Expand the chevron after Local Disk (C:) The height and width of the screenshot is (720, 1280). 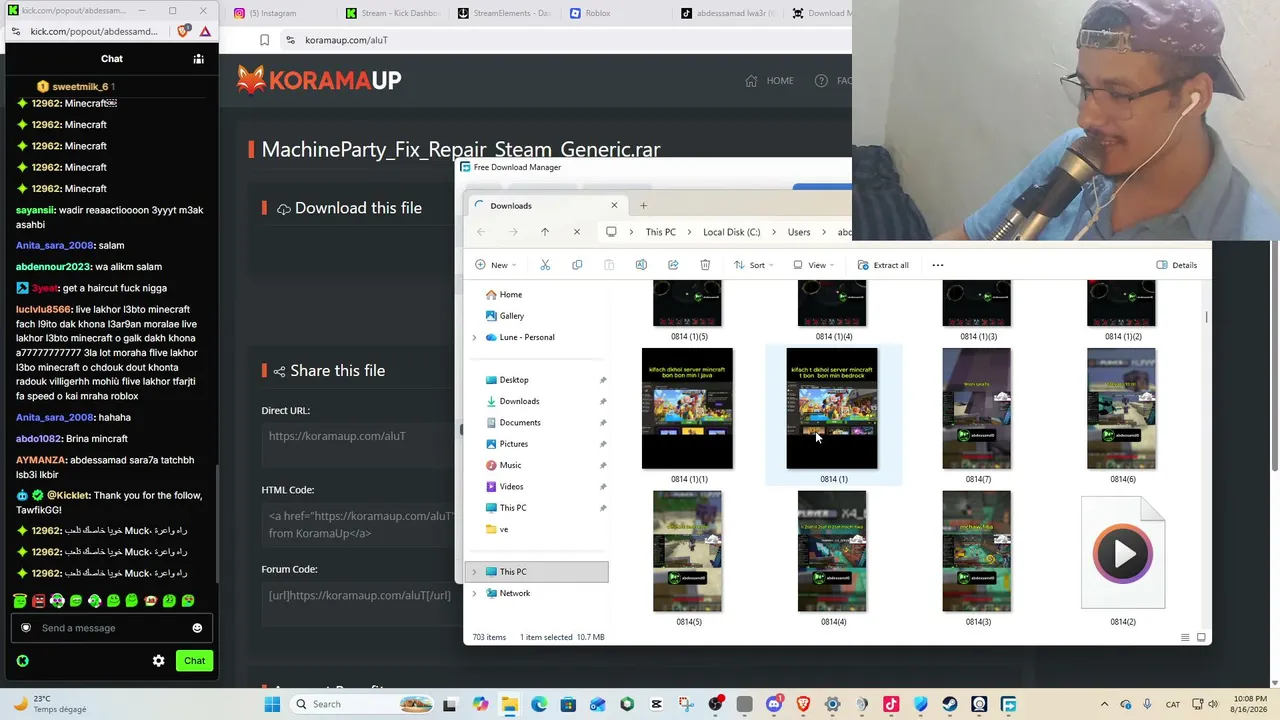pyautogui.click(x=773, y=232)
